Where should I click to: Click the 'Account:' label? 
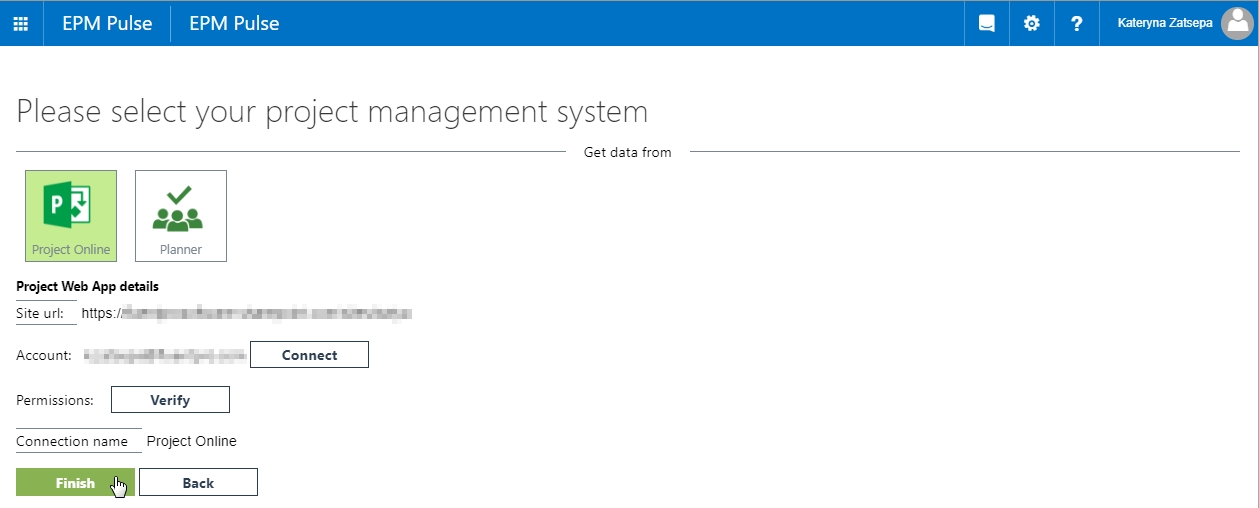44,355
